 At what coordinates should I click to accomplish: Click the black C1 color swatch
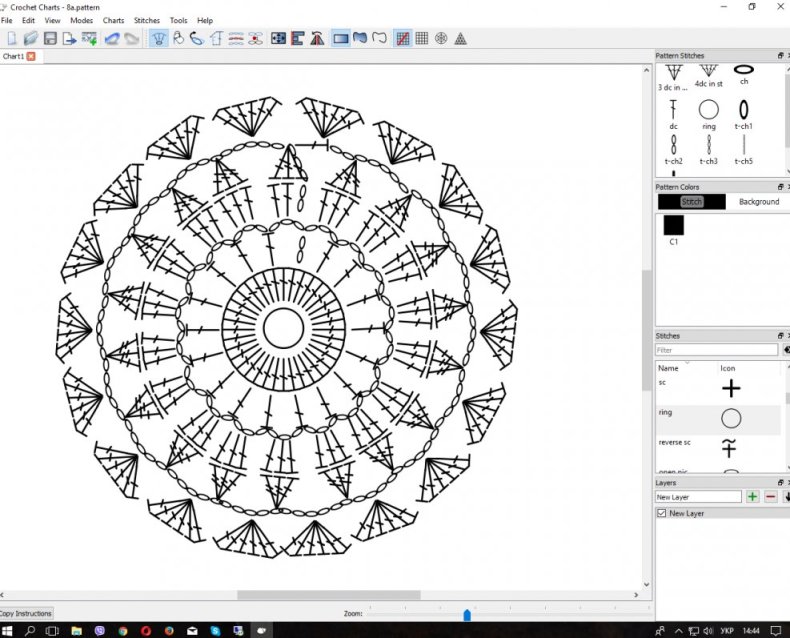click(x=673, y=226)
